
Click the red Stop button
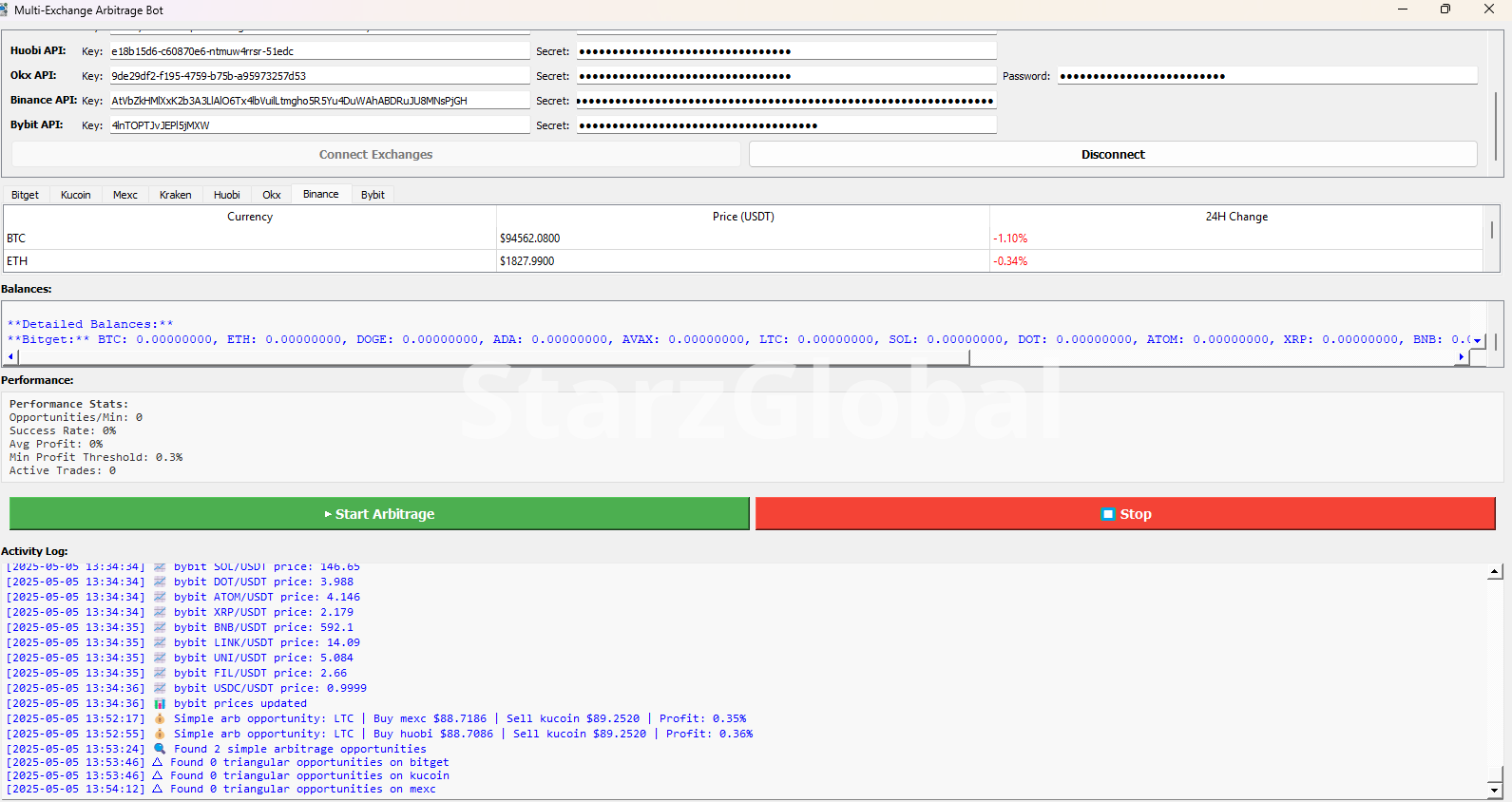pos(1125,514)
